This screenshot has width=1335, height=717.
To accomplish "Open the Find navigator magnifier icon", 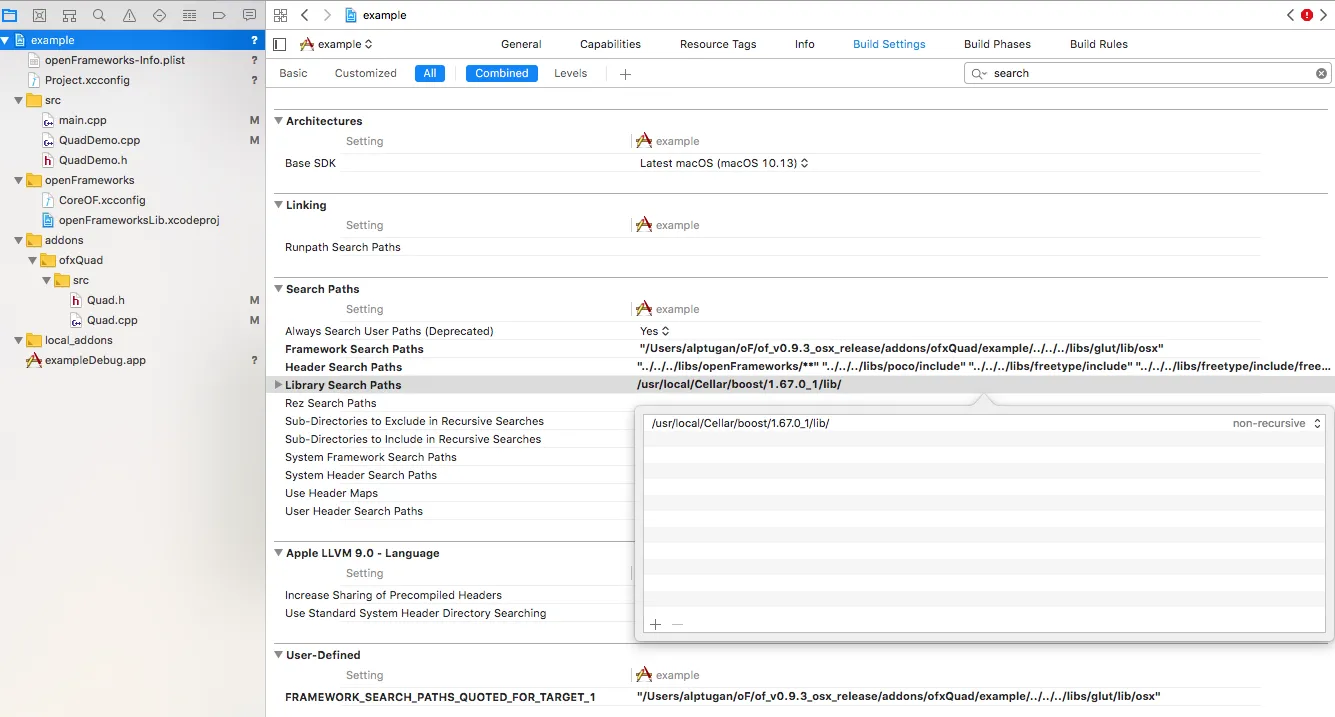I will coord(99,16).
